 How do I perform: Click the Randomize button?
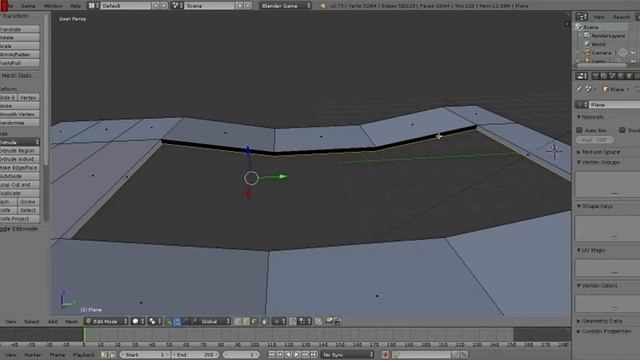pos(19,123)
